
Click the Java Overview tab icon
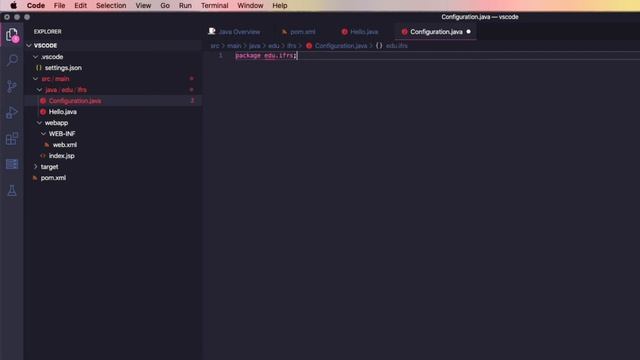tap(212, 31)
